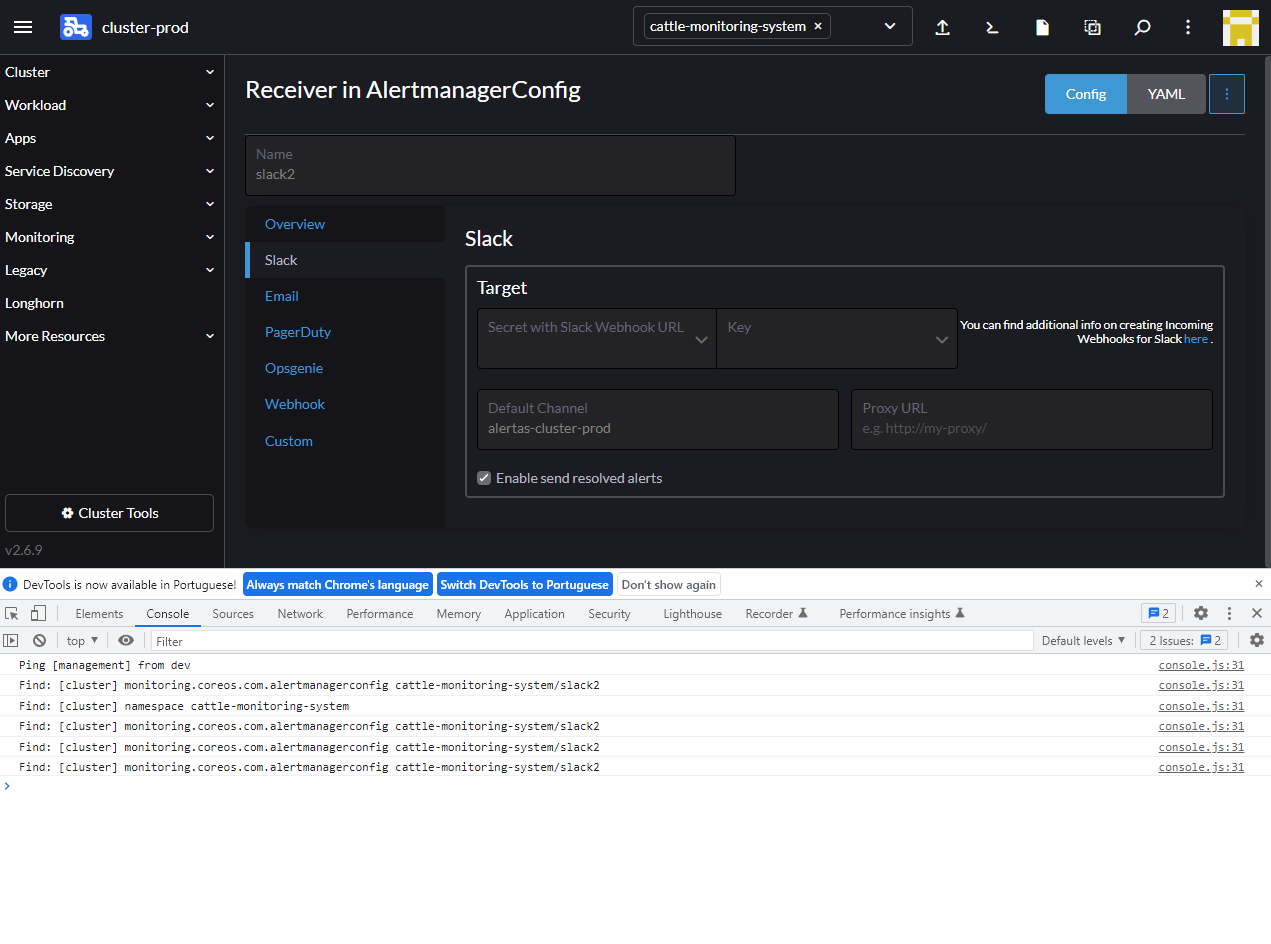Click the user avatar in the top corner
The height and width of the screenshot is (944, 1271).
1240,27
